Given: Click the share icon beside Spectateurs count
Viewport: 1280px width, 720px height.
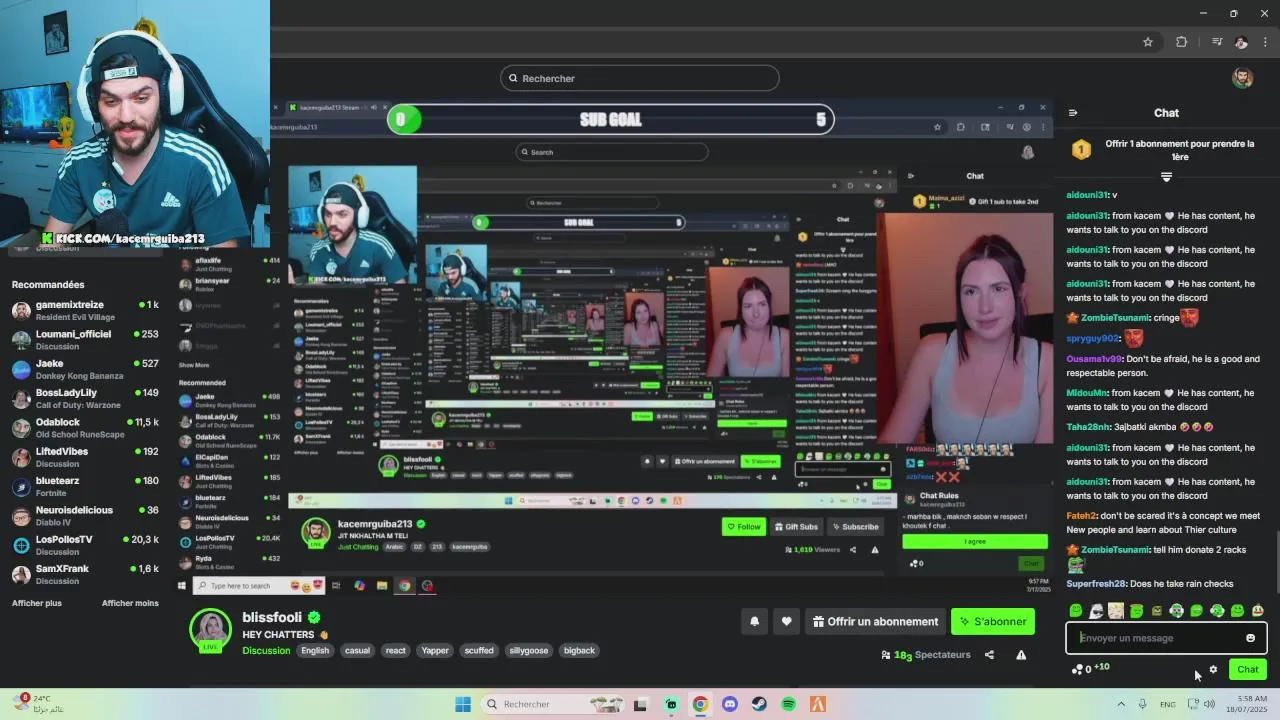Looking at the screenshot, I should point(989,655).
